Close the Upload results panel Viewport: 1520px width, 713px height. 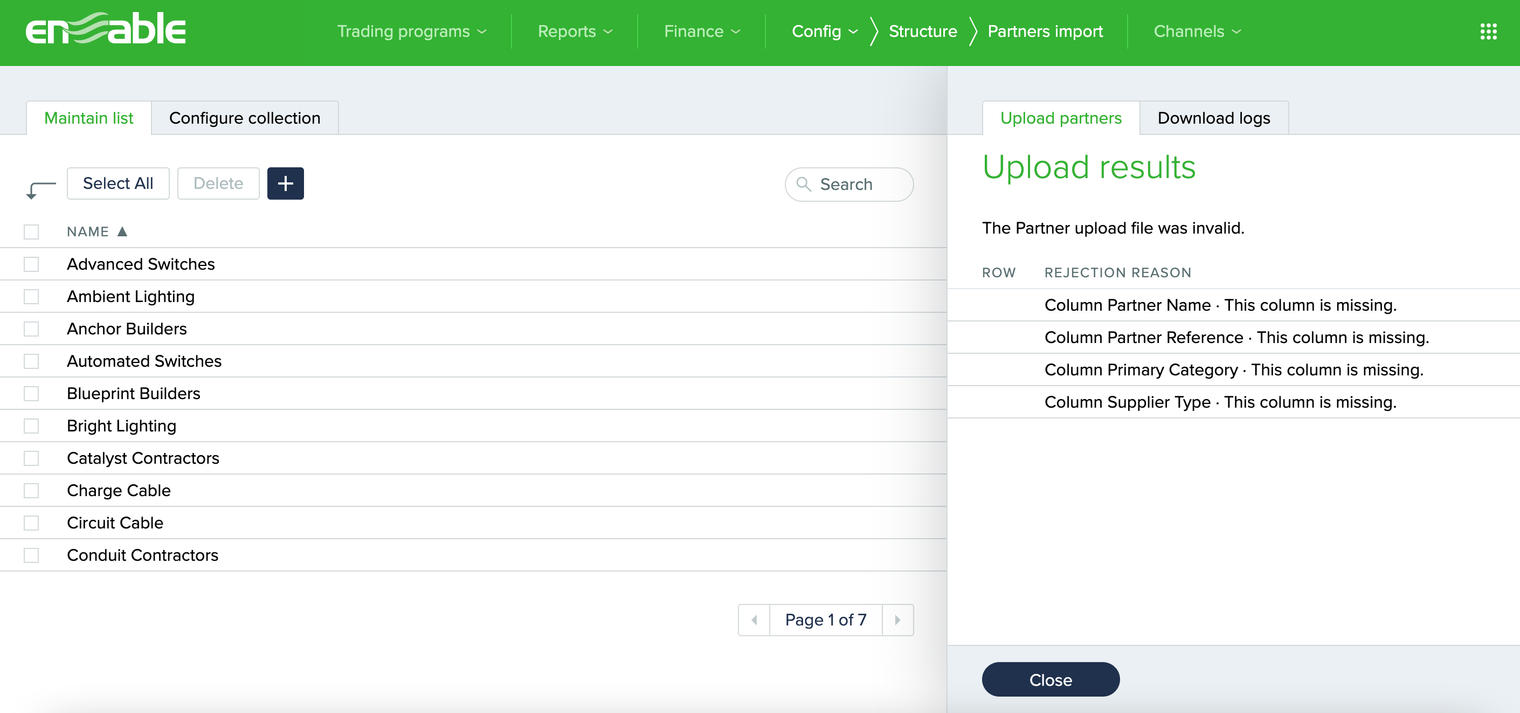click(1051, 679)
